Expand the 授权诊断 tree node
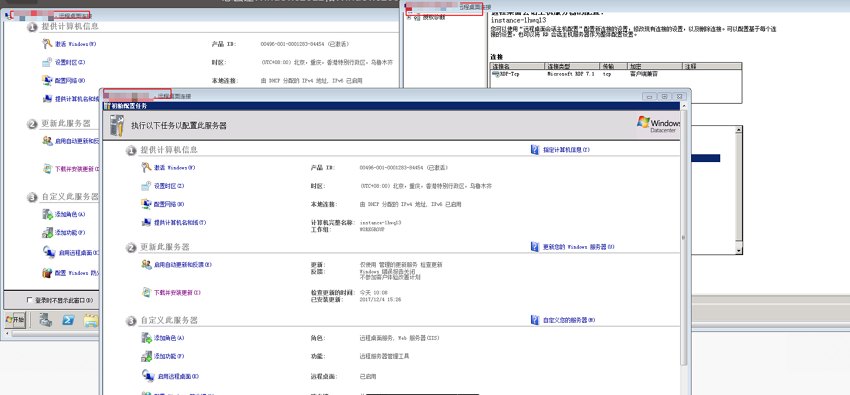 [x=409, y=17]
